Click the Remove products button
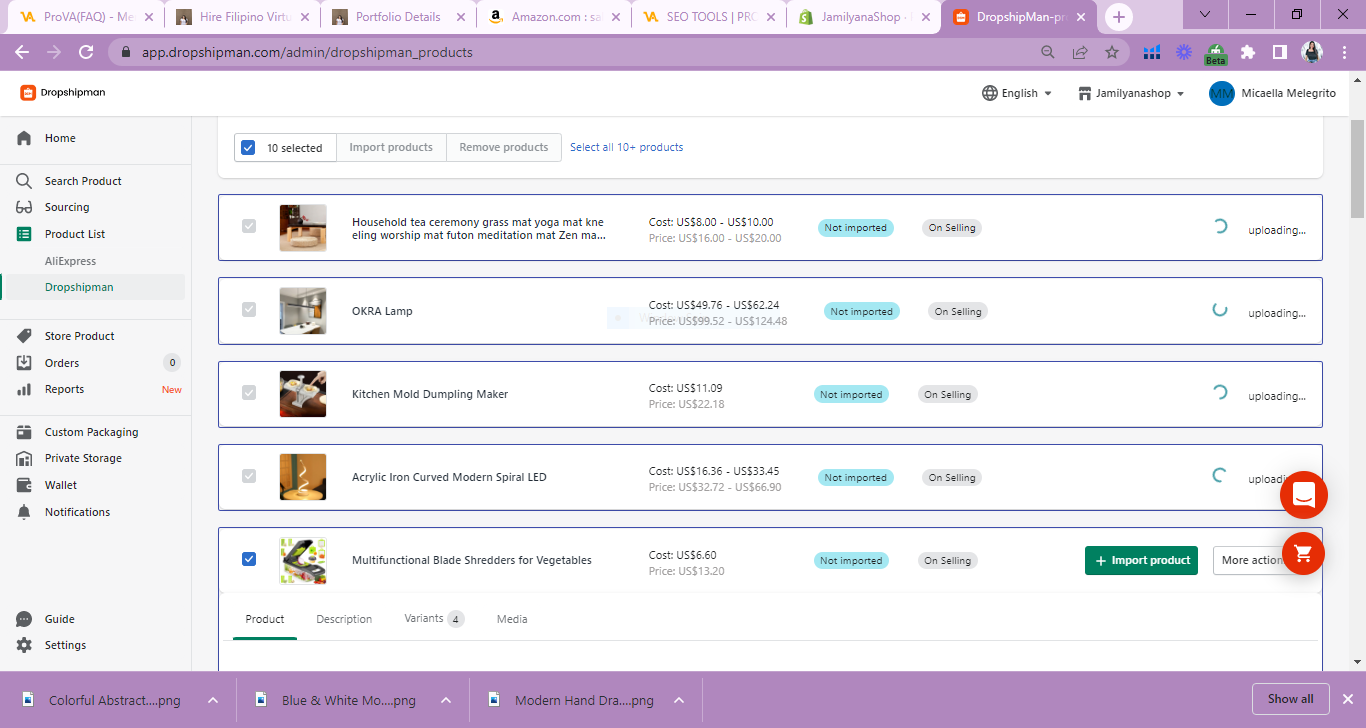Image resolution: width=1366 pixels, height=728 pixels. 504,148
